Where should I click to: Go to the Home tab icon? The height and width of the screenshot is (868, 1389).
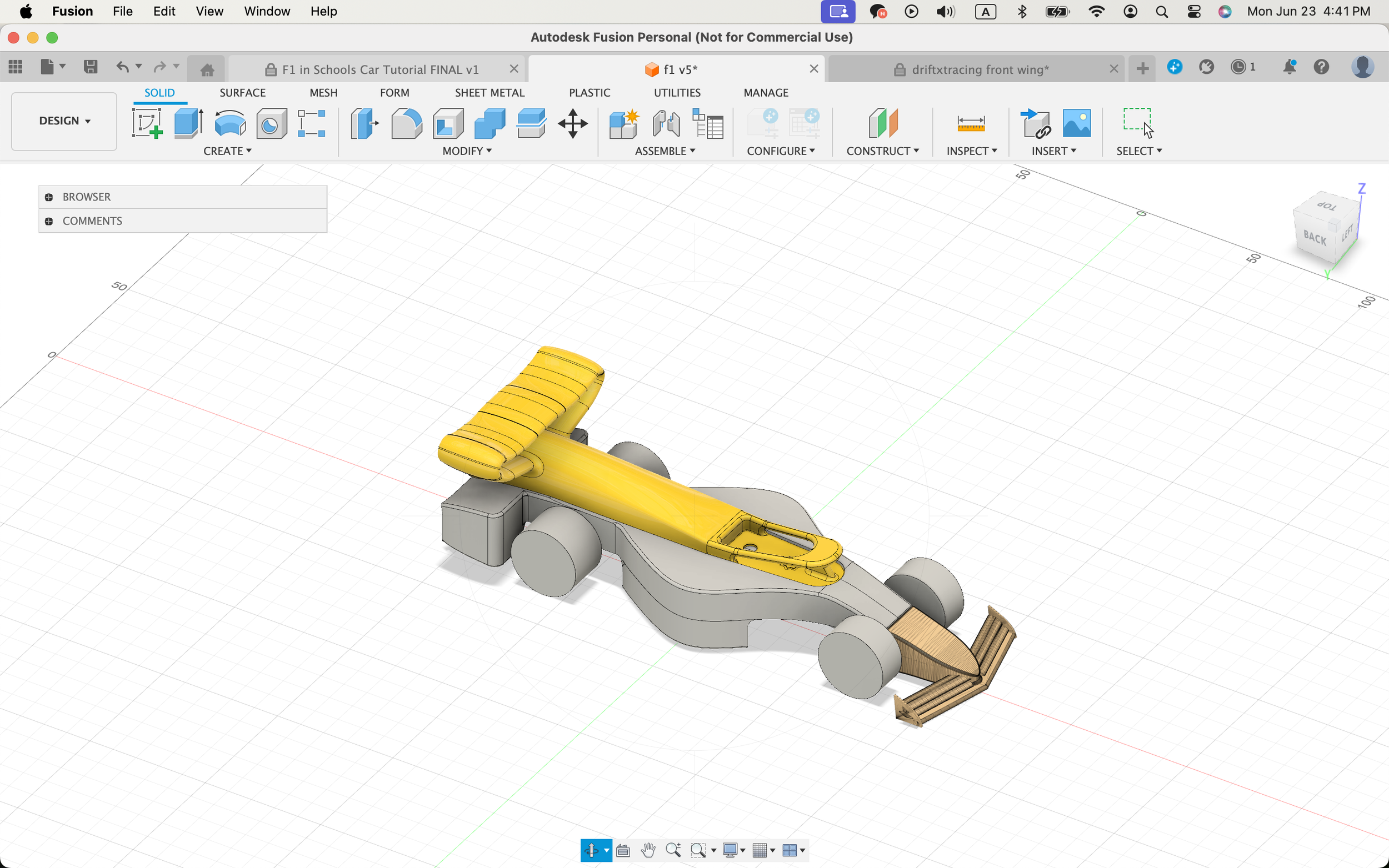tap(207, 69)
